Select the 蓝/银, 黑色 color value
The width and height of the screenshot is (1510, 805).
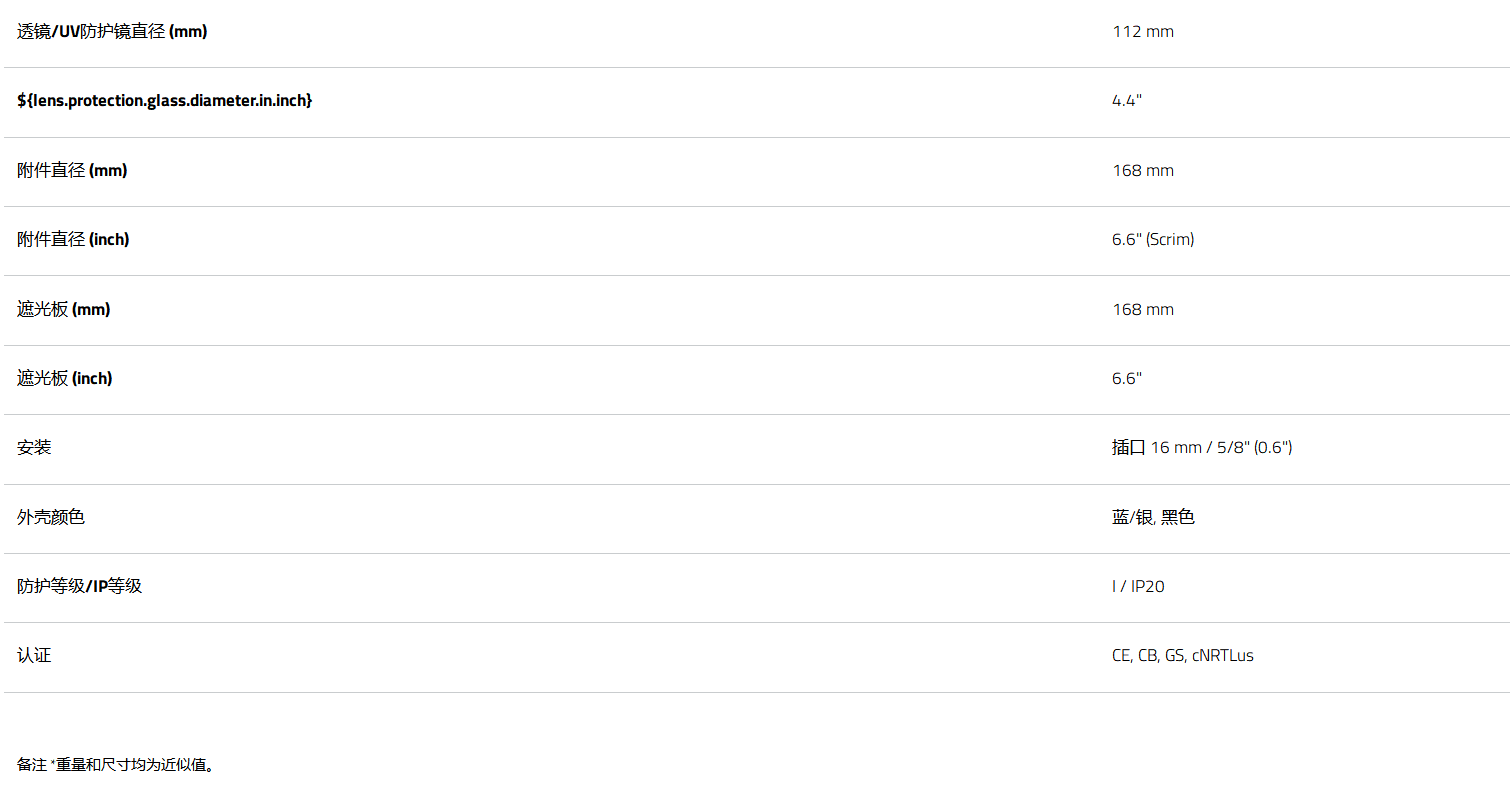click(x=1153, y=518)
